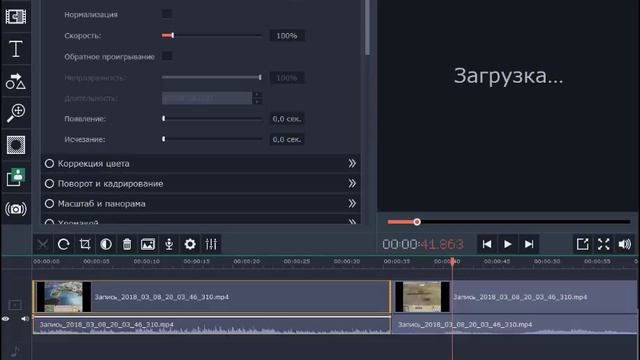Switch preview to full screen
This screenshot has height=360, width=640.
click(604, 244)
